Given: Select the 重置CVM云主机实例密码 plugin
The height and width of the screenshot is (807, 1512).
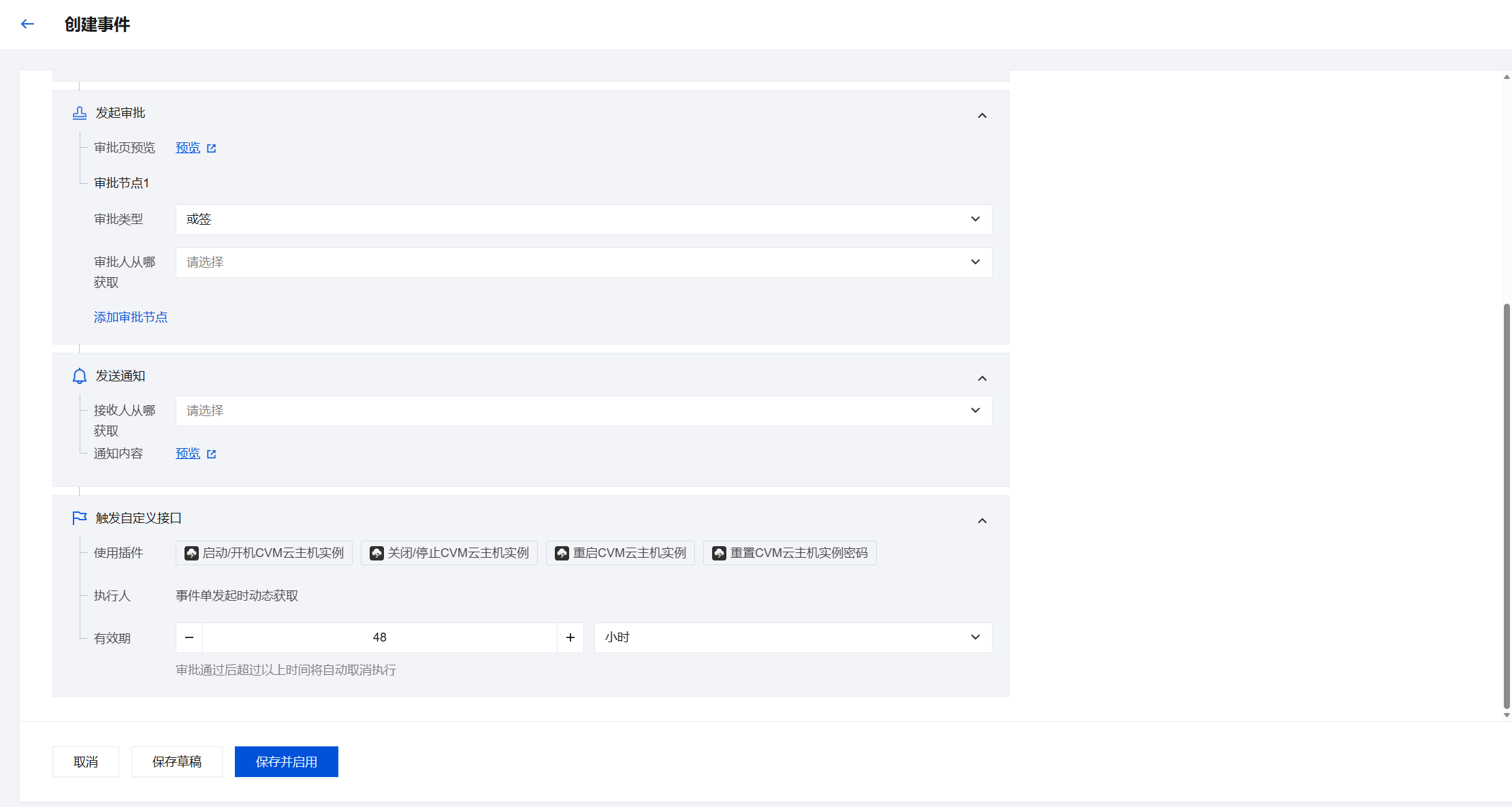Looking at the screenshot, I should tap(790, 553).
